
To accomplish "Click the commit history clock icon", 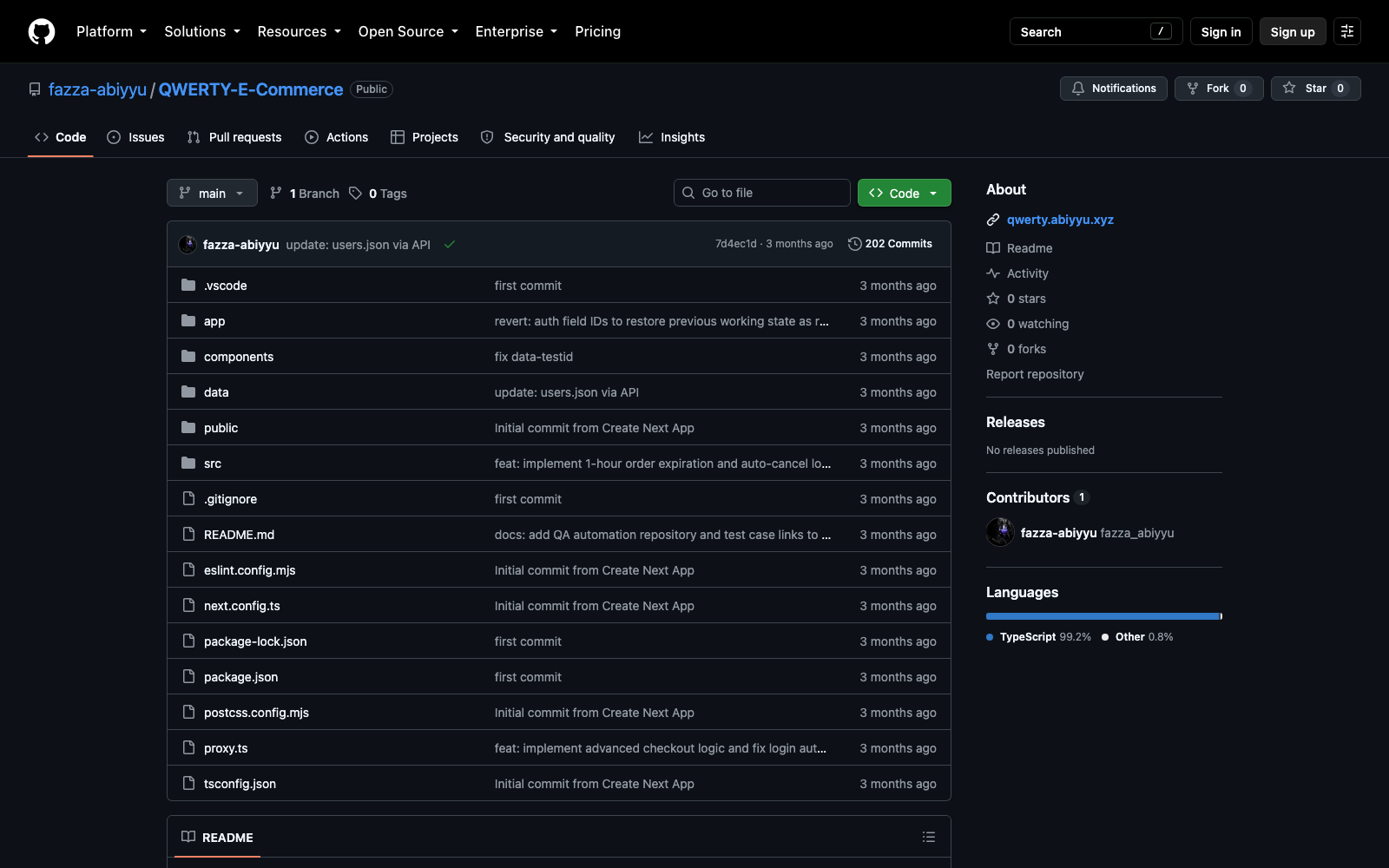I will (x=855, y=244).
